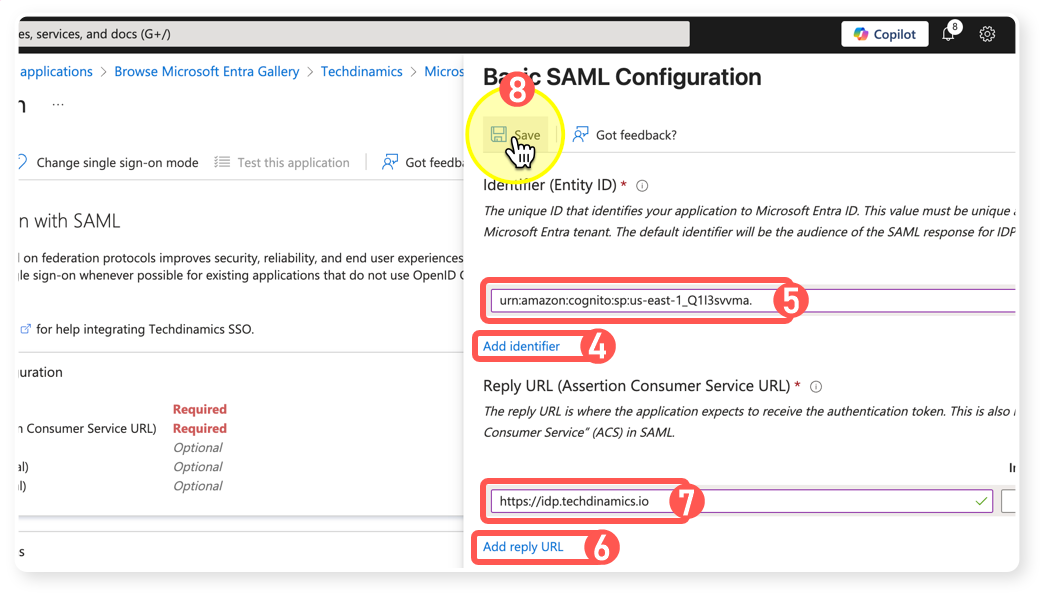This screenshot has height=605, width=1057.
Task: Click the floppy disk Save icon
Action: [498, 134]
